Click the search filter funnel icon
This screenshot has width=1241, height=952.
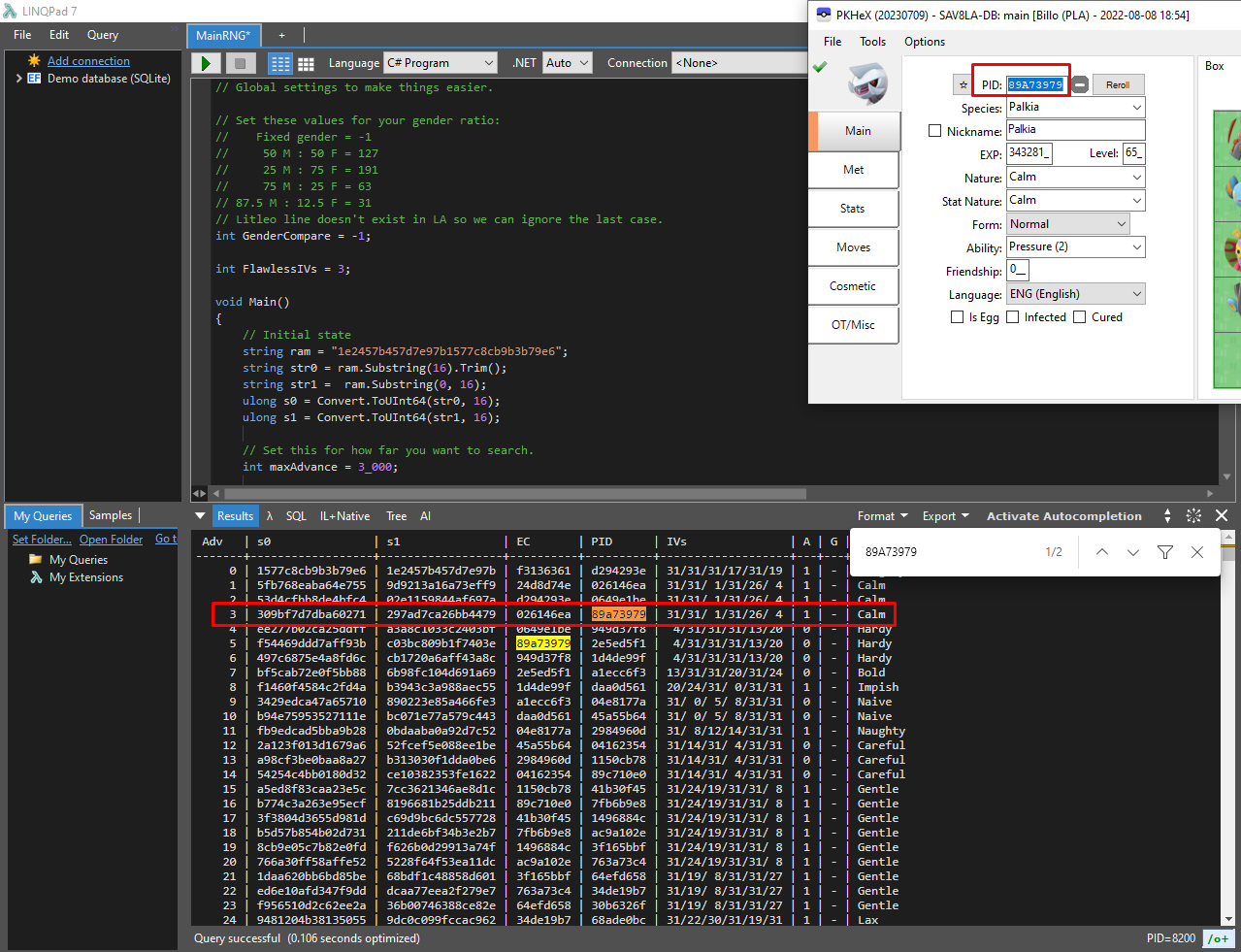1165,552
